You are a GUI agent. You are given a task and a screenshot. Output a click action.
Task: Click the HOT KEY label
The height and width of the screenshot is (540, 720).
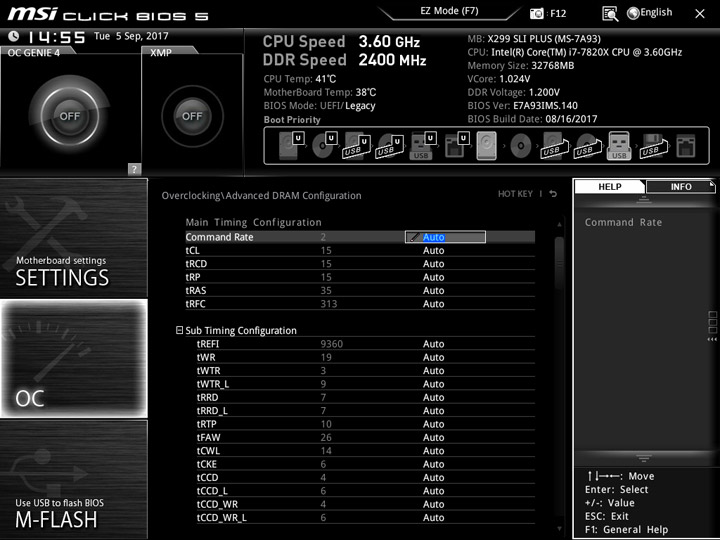click(515, 194)
